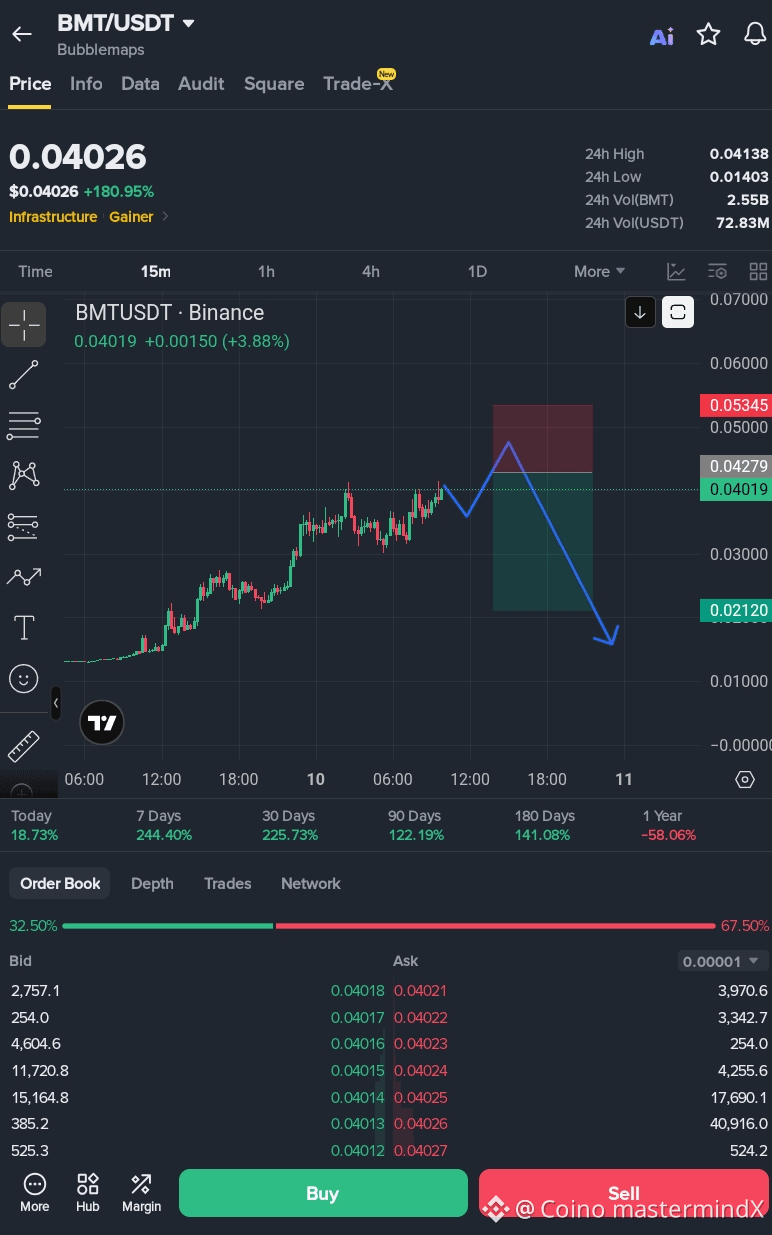Select the long/short position forecasting tool

coord(23,525)
